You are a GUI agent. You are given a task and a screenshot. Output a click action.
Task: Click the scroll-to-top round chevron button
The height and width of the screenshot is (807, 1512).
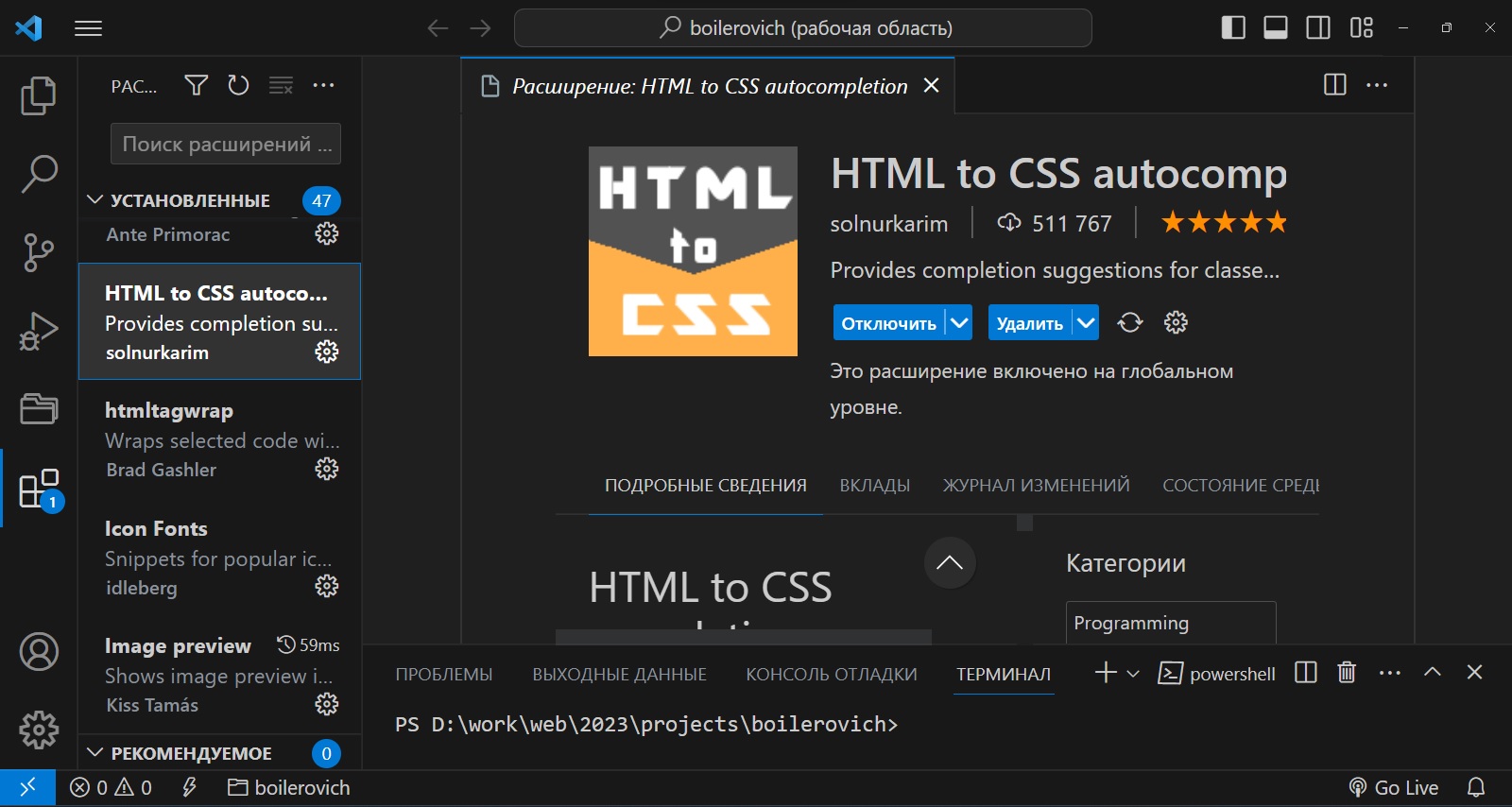[950, 562]
